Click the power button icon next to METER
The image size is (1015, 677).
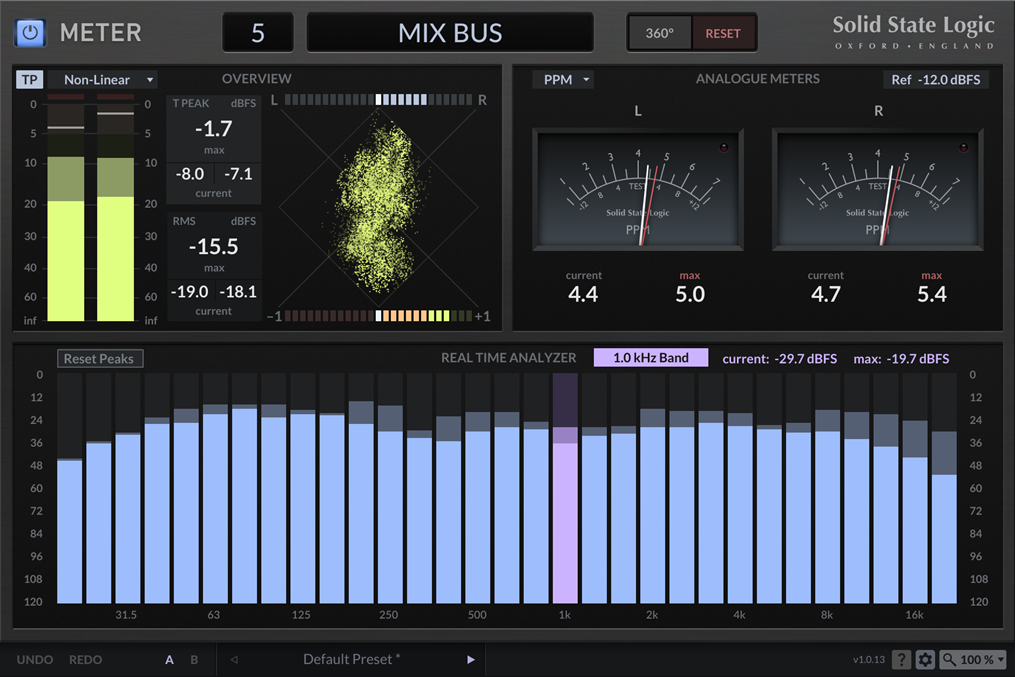coord(29,32)
